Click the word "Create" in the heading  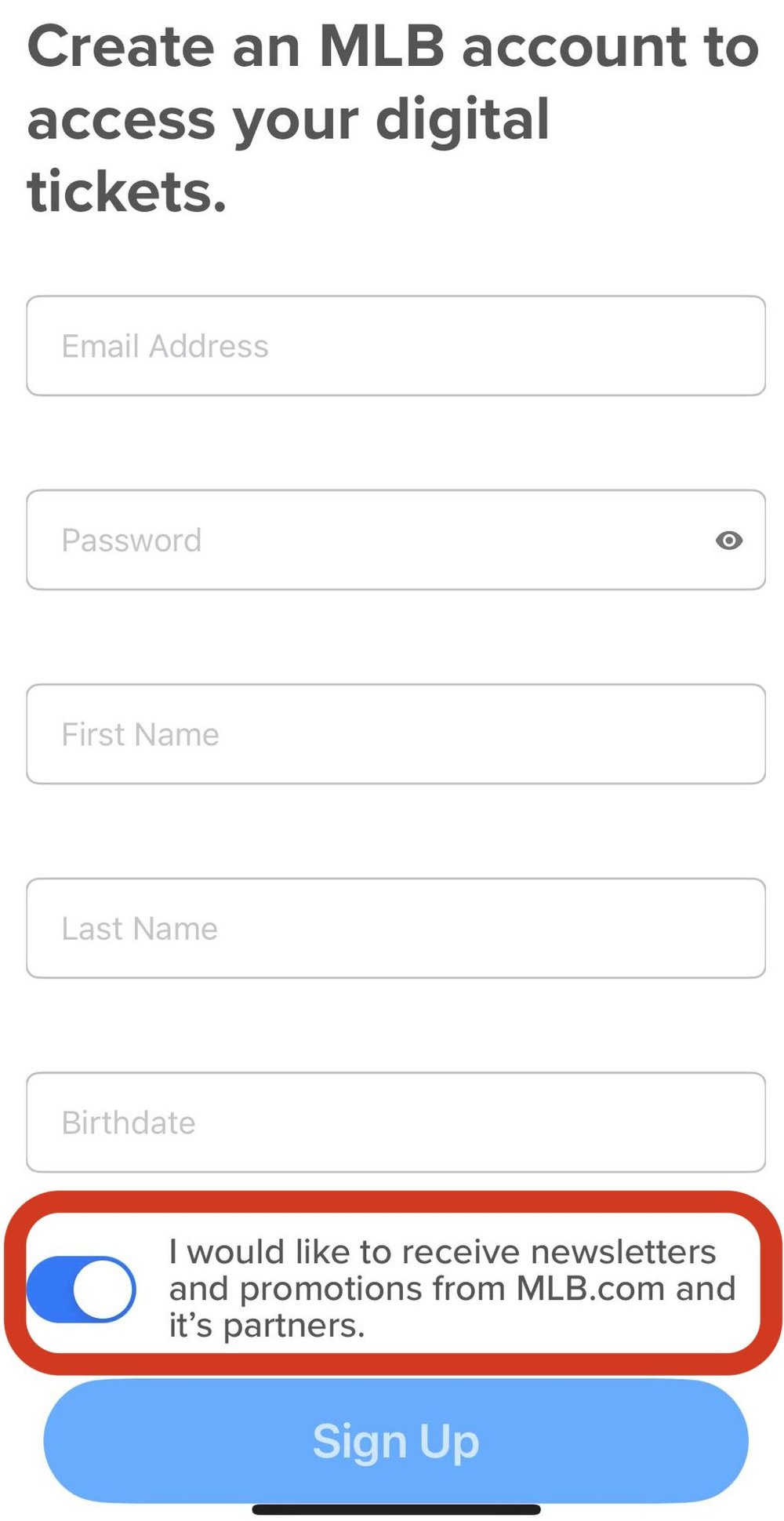tap(121, 47)
